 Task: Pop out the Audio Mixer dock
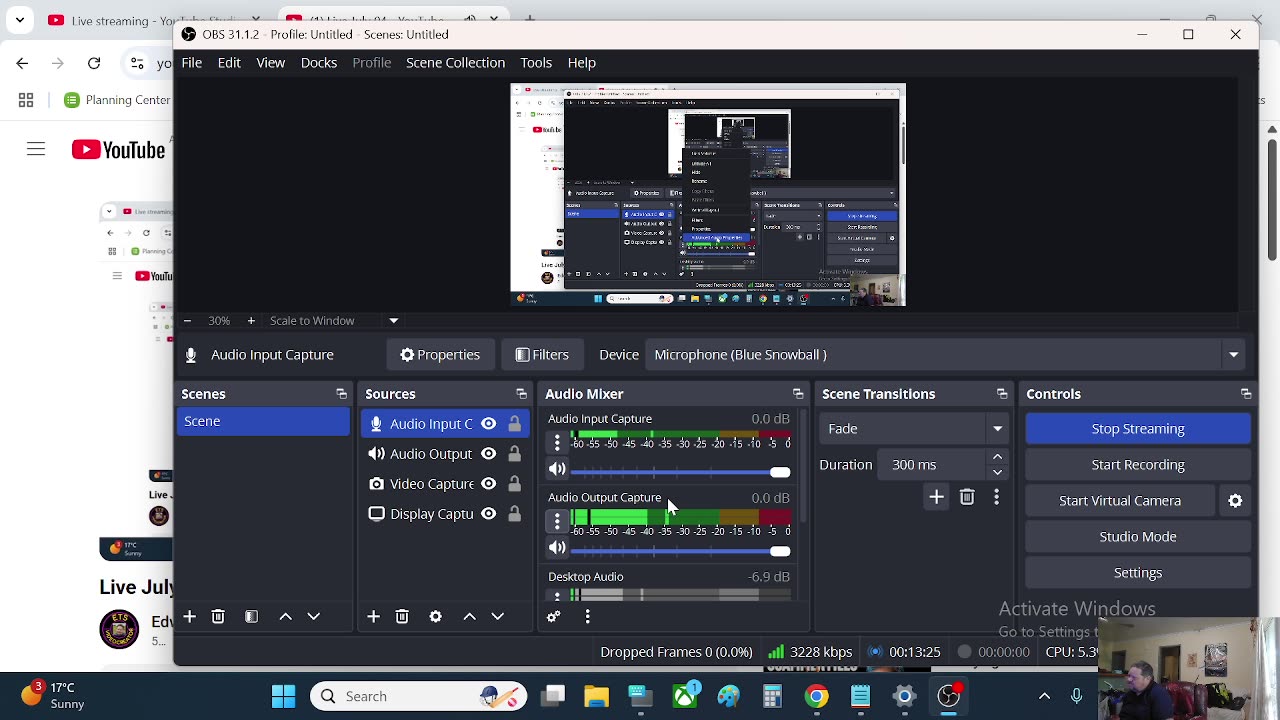pos(797,394)
